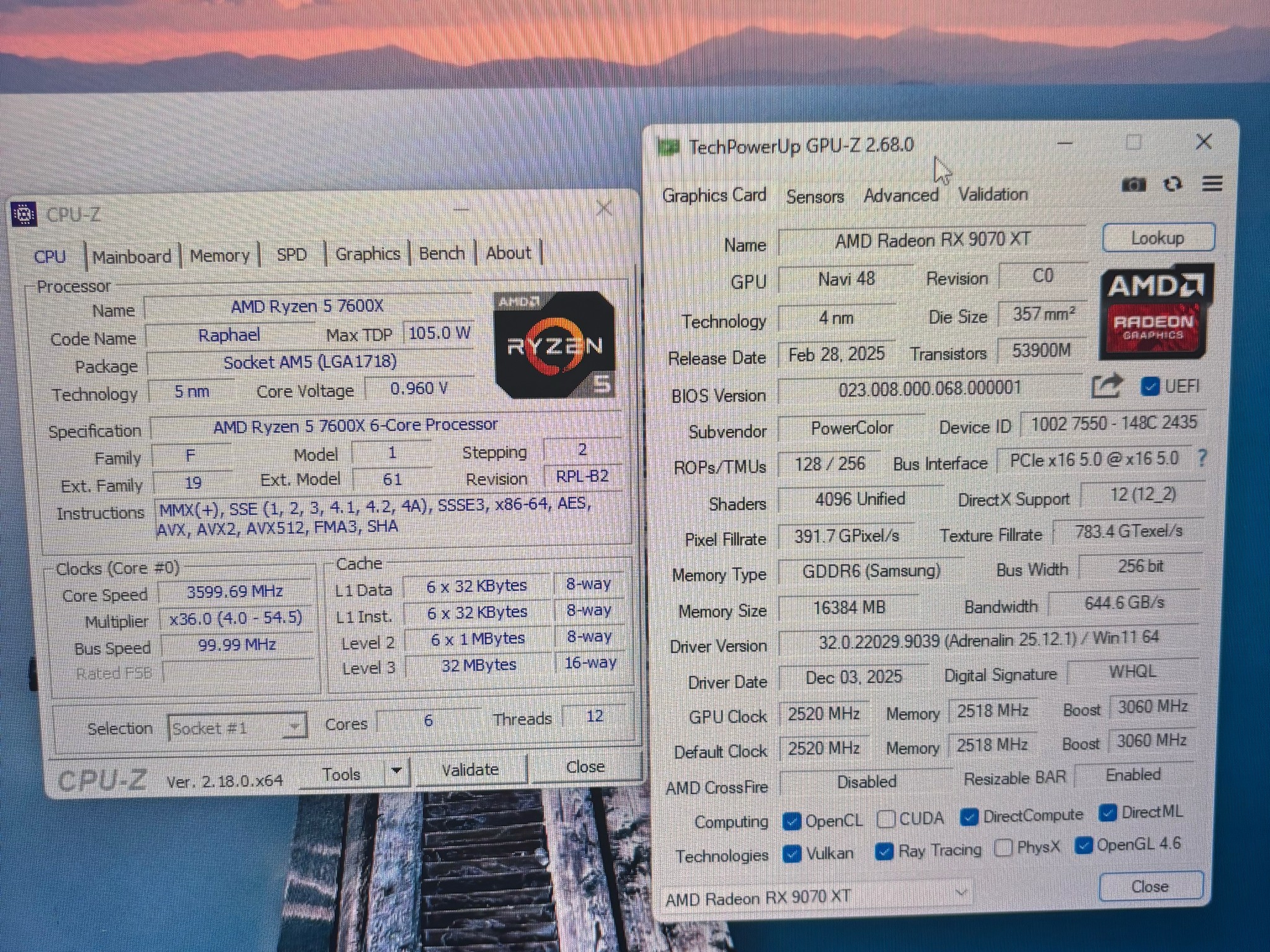The image size is (1270, 952).
Task: Click the Resizable BAR Enabled value
Action: coord(1133,775)
